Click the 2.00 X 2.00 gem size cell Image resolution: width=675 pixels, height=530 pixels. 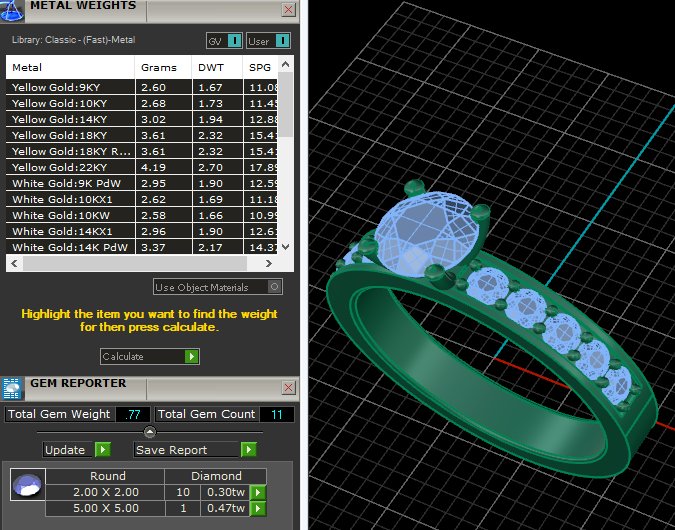pos(105,492)
